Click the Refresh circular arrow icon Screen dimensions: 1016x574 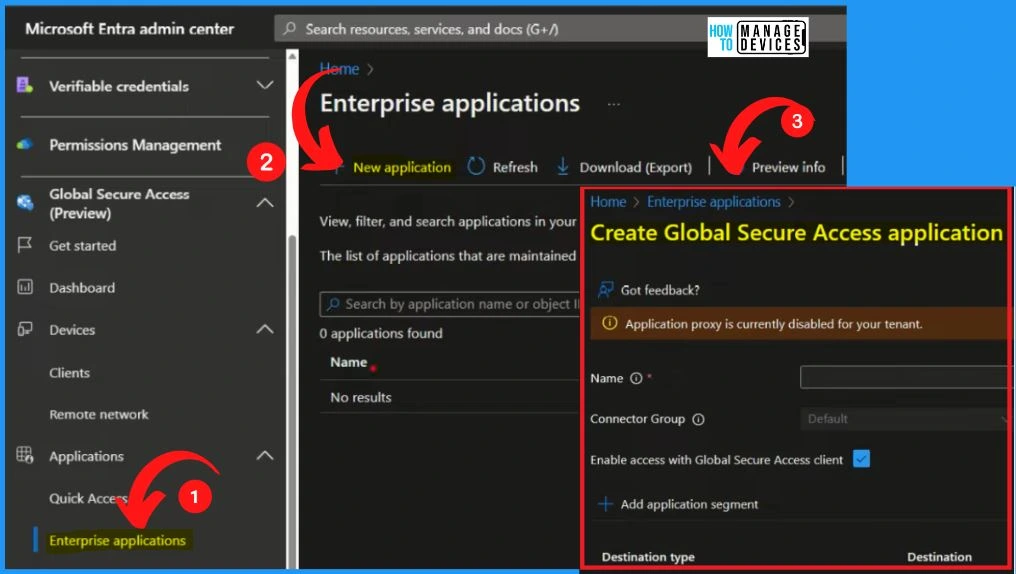(x=476, y=166)
